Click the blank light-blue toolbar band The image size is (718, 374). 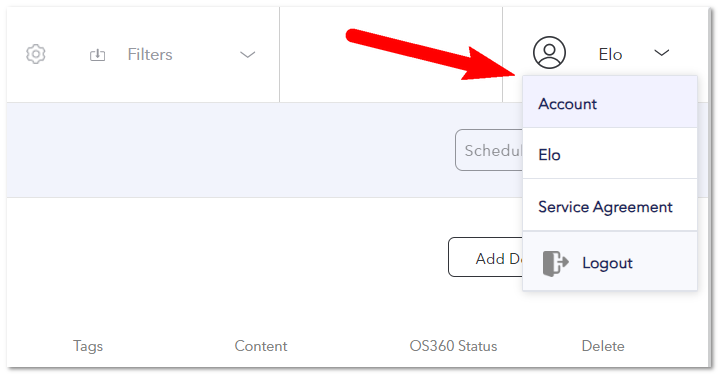[x=229, y=150]
